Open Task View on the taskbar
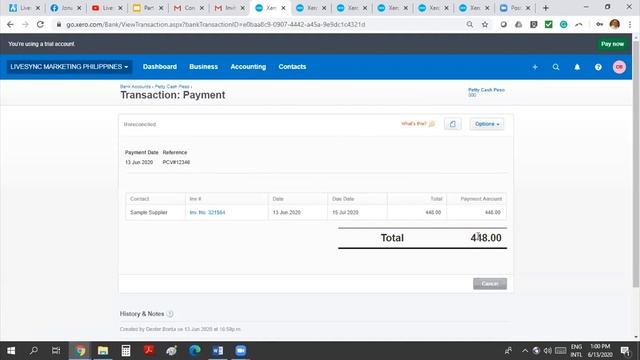640x360 pixels. [56, 351]
